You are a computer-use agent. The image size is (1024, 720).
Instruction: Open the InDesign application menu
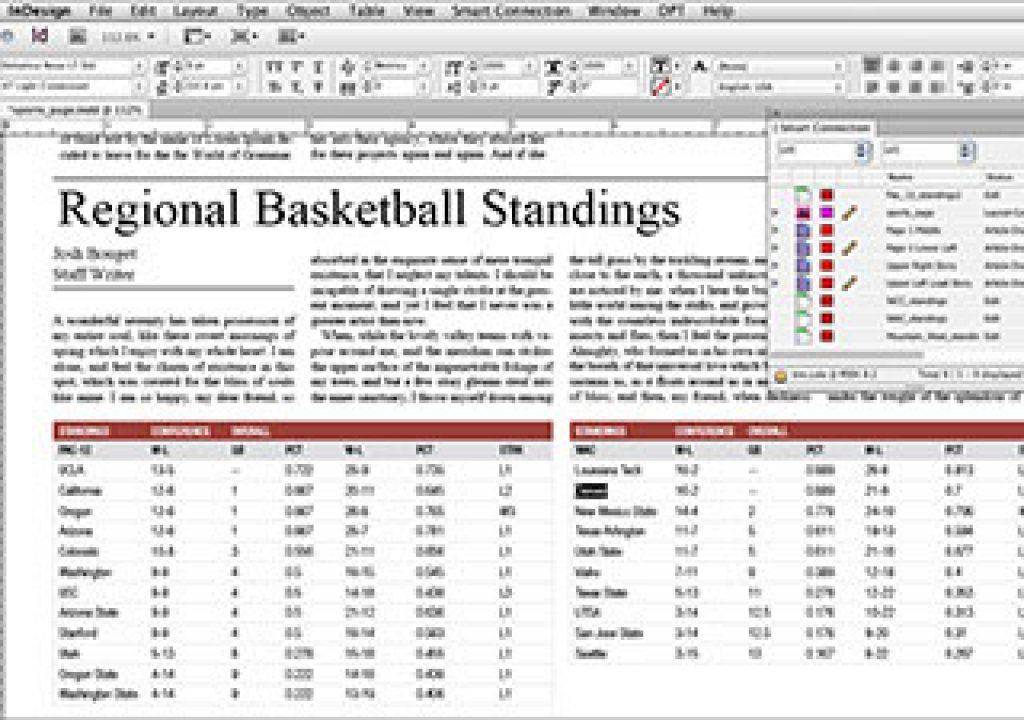40,10
